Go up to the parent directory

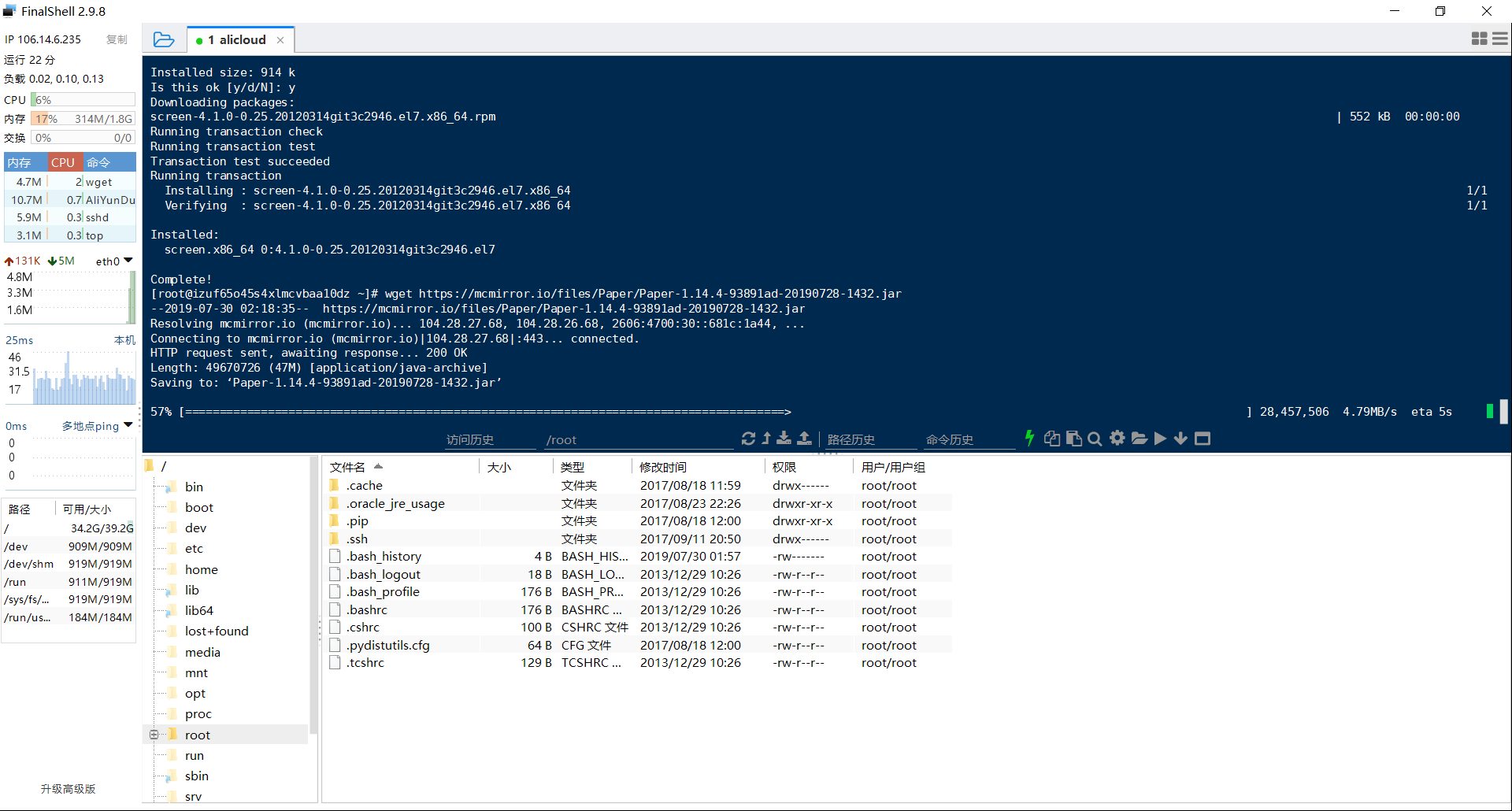(x=766, y=439)
